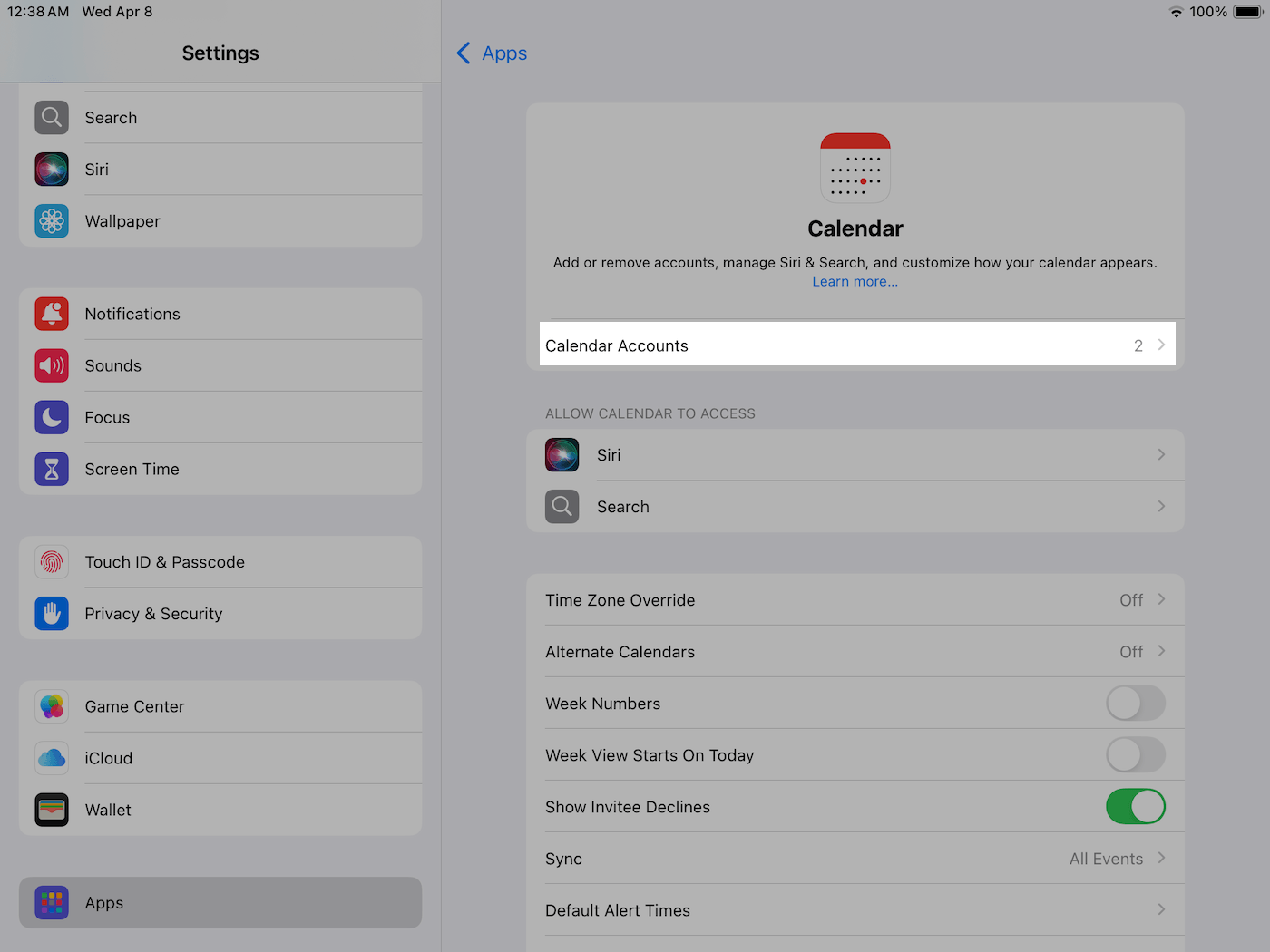The image size is (1270, 952).
Task: Select Apps in the settings sidebar
Action: (220, 903)
